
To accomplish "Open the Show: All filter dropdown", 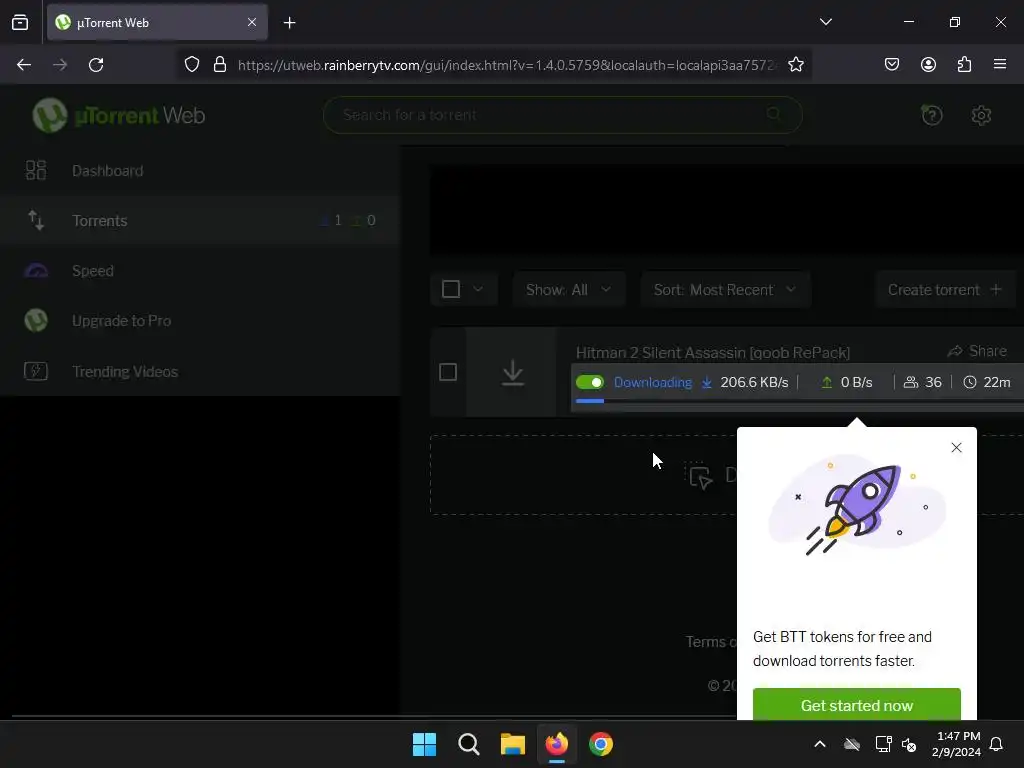I will [x=569, y=289].
